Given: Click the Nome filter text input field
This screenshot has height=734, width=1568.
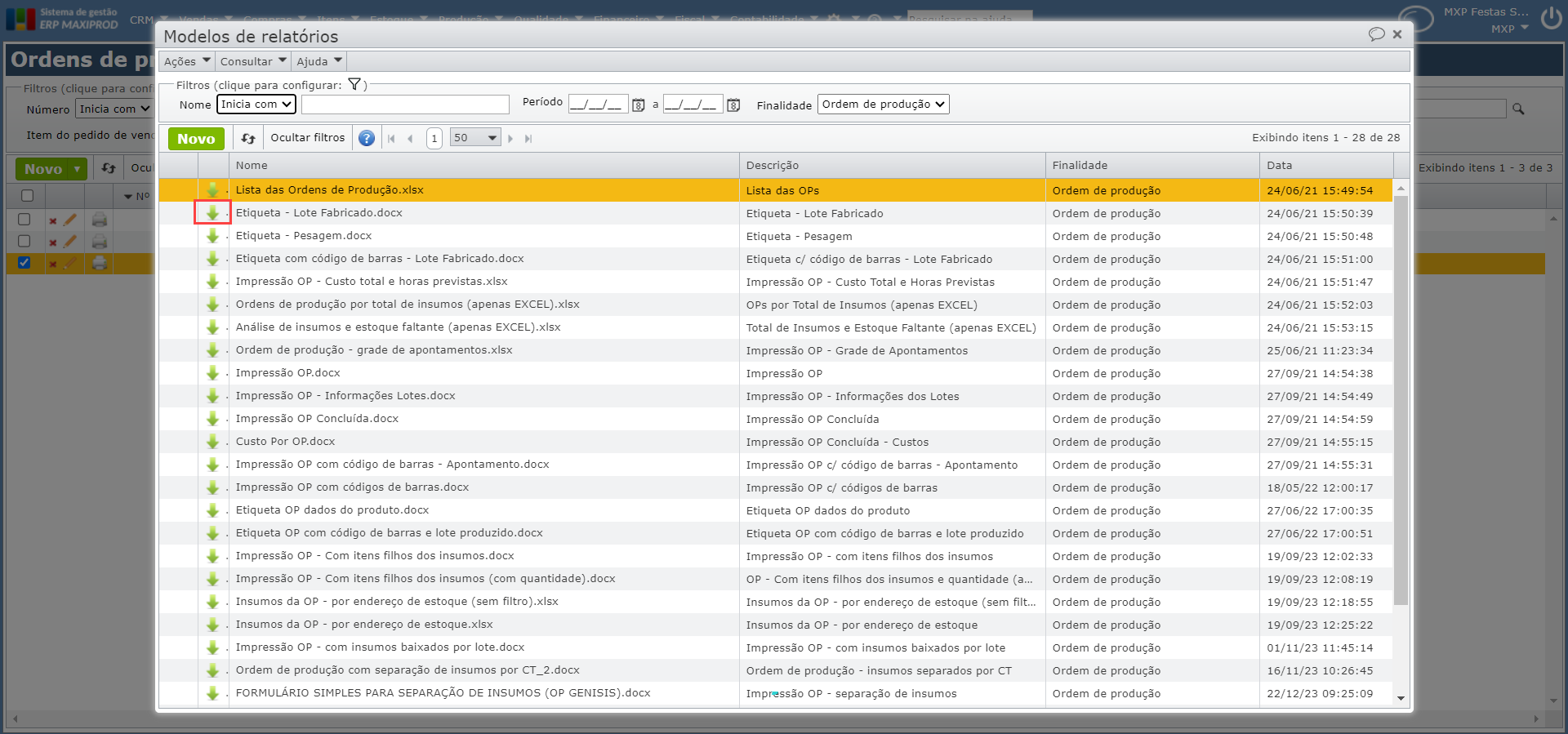Looking at the screenshot, I should point(405,105).
